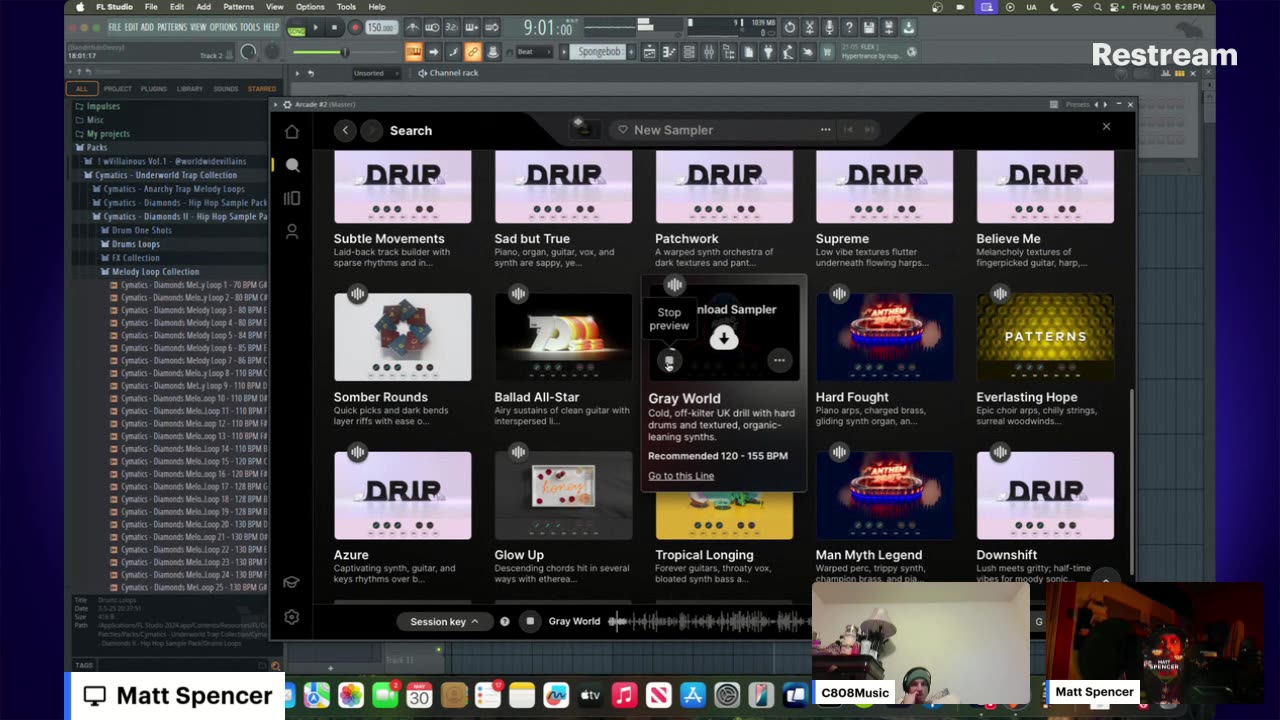Preview Somber Rounds with waveform icon
Viewport: 1280px width, 720px height.
[357, 293]
